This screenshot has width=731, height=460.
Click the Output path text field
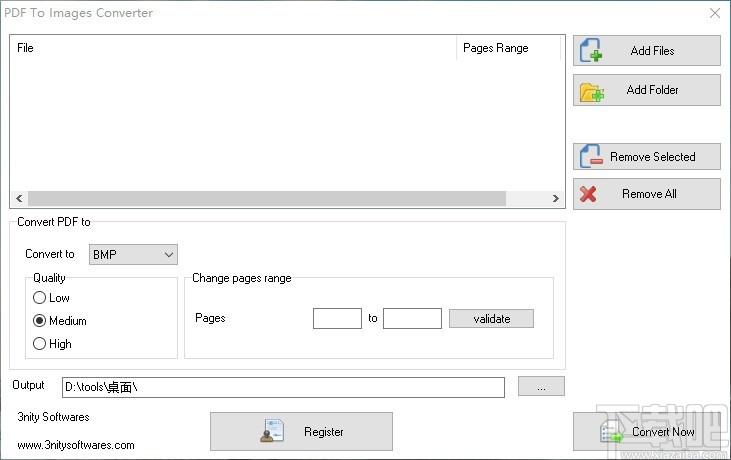coord(283,387)
